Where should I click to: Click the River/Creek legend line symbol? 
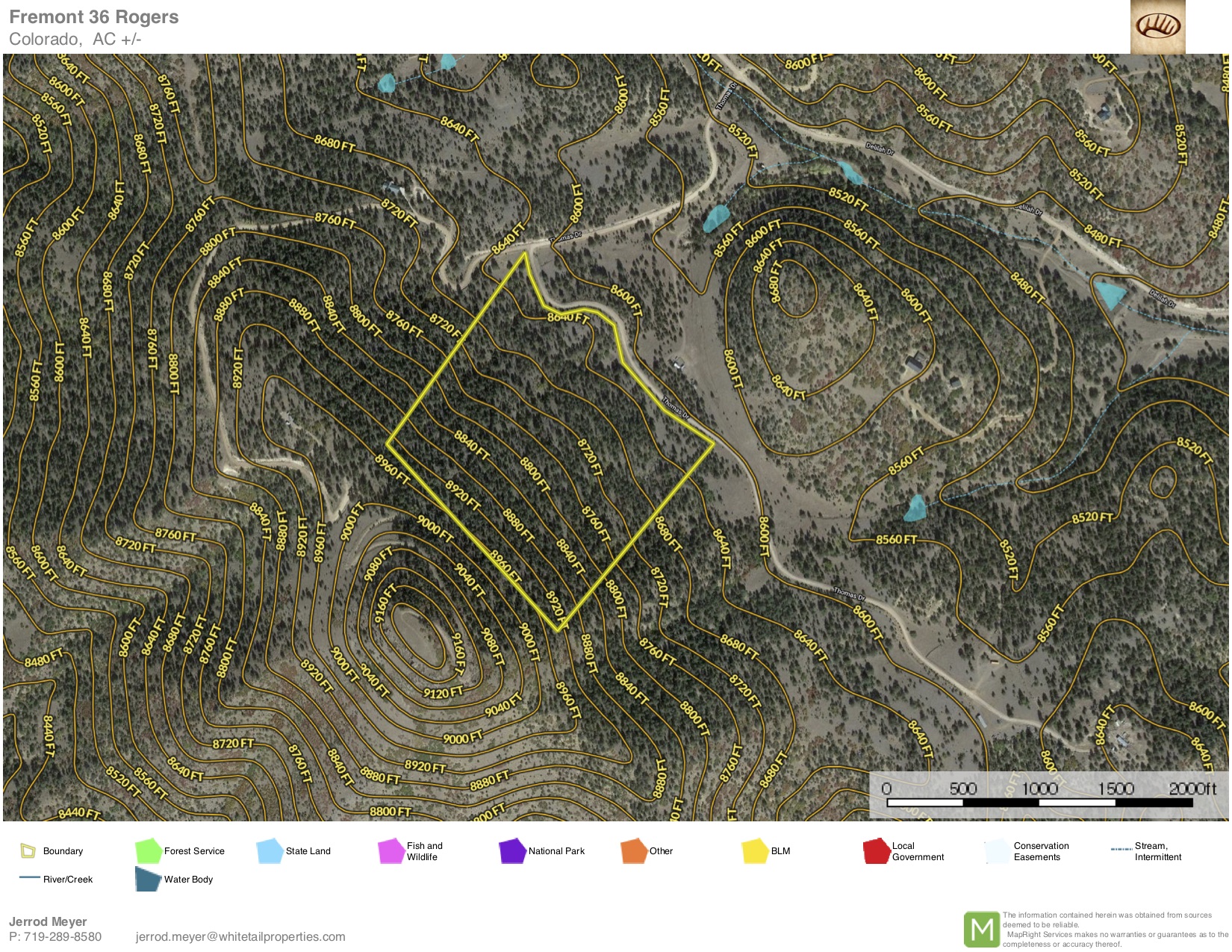click(x=30, y=878)
